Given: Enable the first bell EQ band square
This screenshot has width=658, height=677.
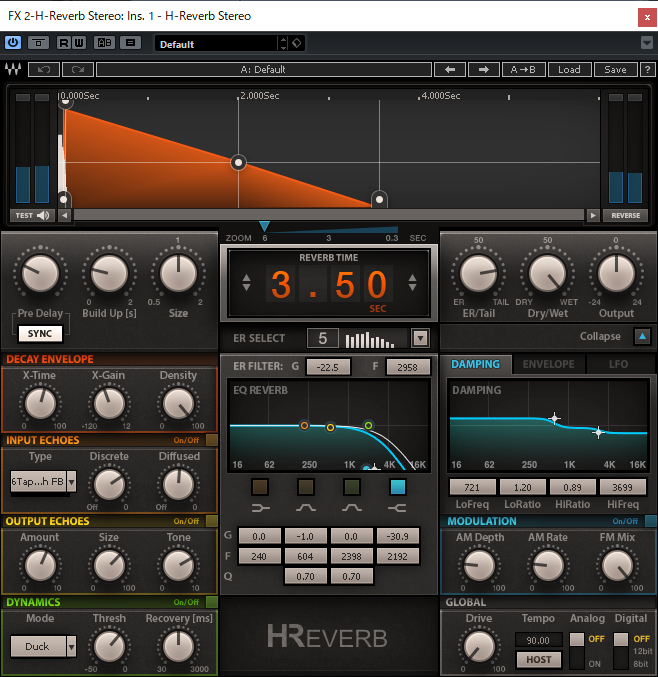Looking at the screenshot, I should [x=306, y=487].
